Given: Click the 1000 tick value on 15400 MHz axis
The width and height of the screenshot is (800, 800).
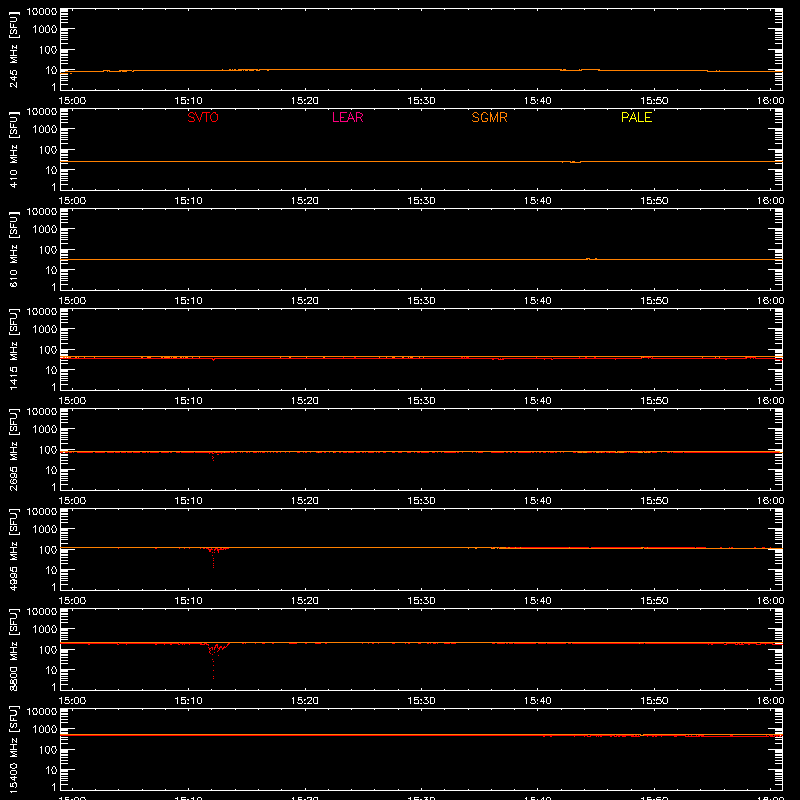Looking at the screenshot, I should tap(45, 730).
